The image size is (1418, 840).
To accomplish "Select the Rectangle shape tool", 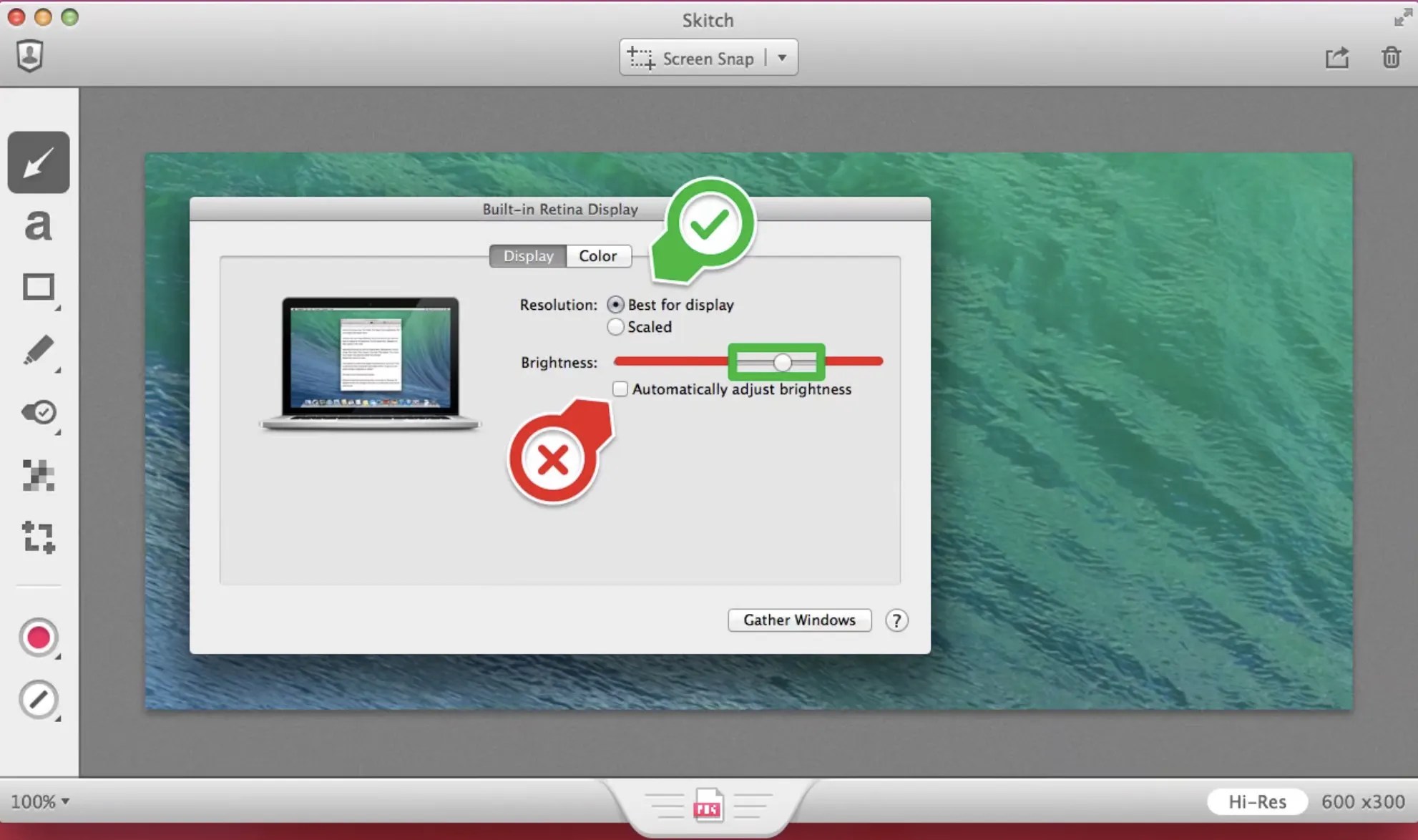I will point(37,287).
